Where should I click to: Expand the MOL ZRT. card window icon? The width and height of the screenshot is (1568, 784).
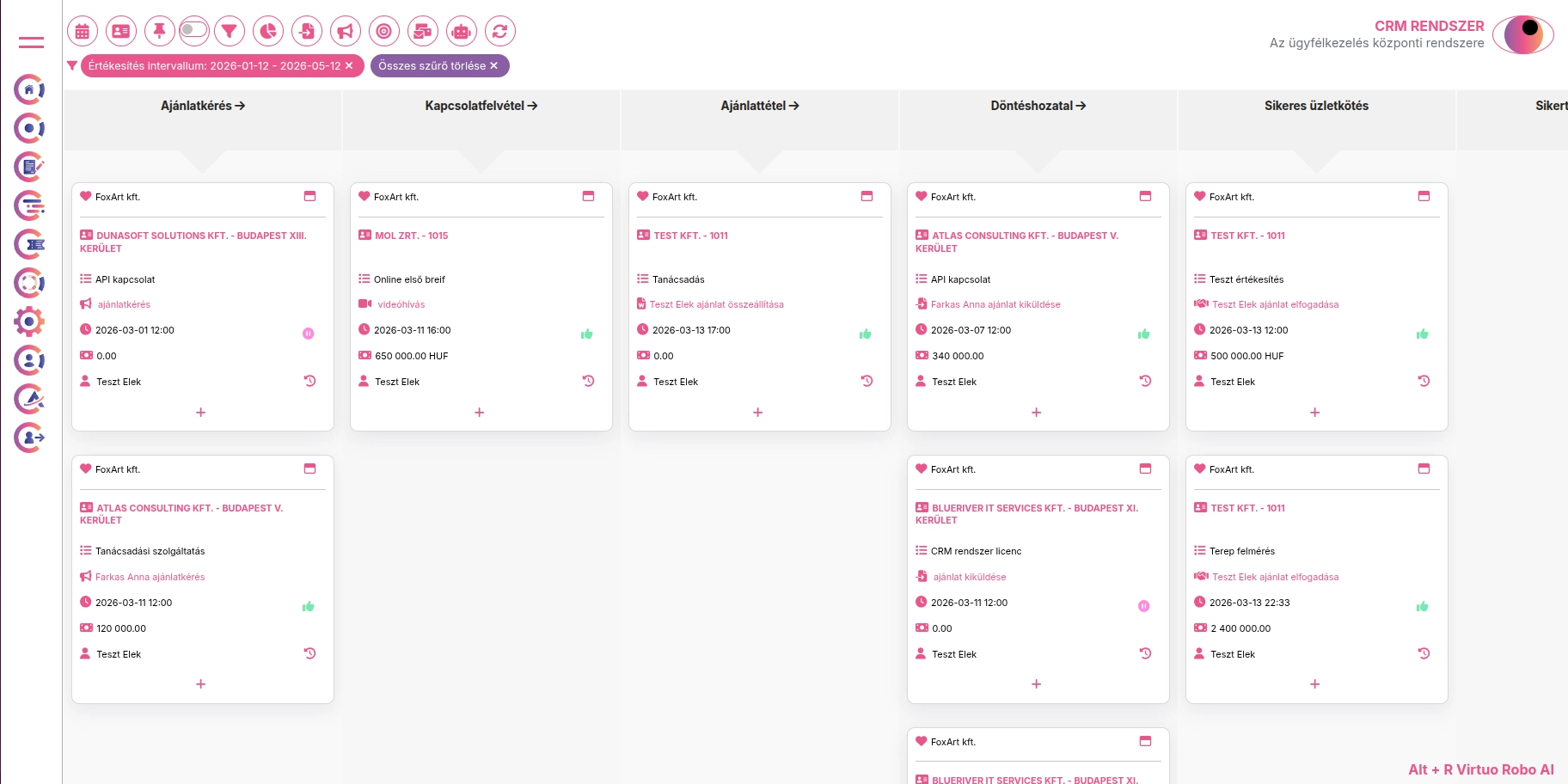588,196
